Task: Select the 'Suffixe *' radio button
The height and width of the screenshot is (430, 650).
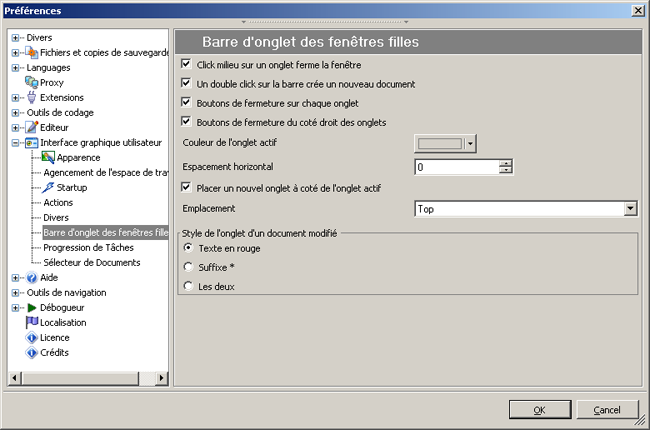Action: 188,267
